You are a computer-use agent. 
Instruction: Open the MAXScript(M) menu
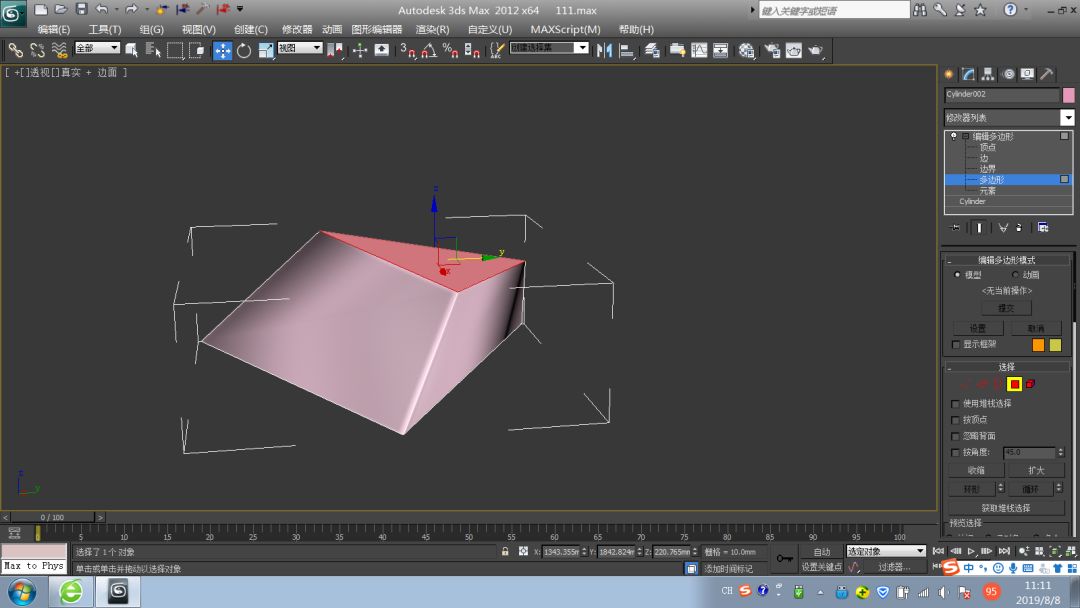(x=565, y=29)
